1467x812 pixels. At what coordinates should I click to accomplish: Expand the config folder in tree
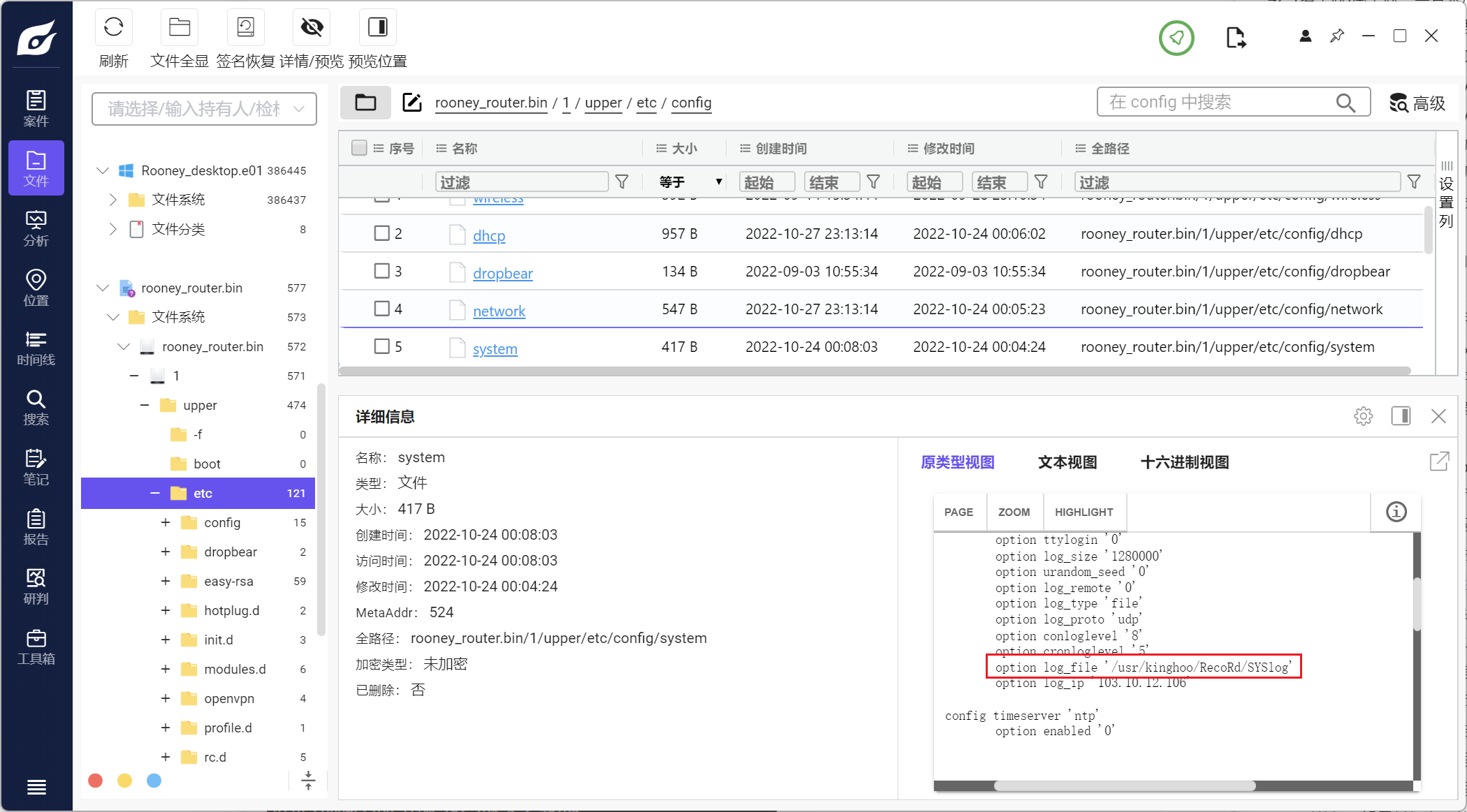point(166,522)
